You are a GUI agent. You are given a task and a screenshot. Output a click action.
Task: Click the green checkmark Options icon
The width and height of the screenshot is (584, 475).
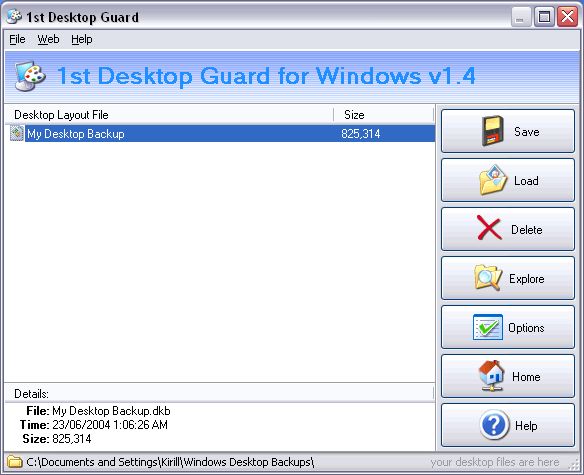[x=488, y=327]
